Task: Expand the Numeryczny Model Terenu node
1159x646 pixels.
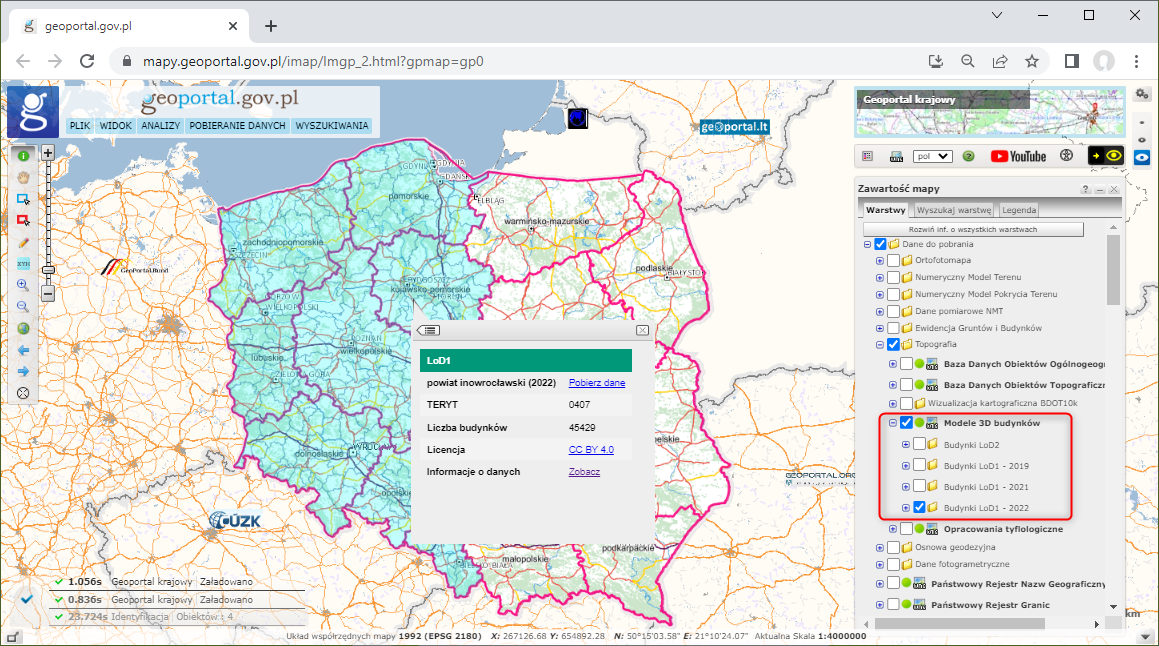Action: pos(880,277)
